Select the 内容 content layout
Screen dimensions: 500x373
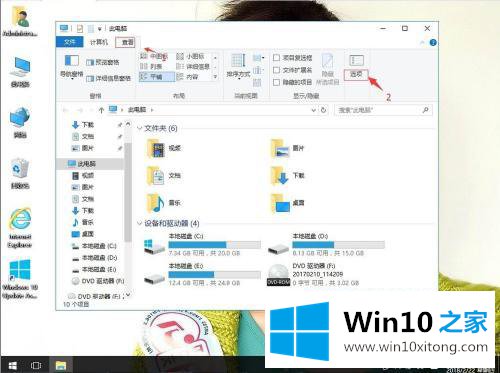[x=187, y=77]
